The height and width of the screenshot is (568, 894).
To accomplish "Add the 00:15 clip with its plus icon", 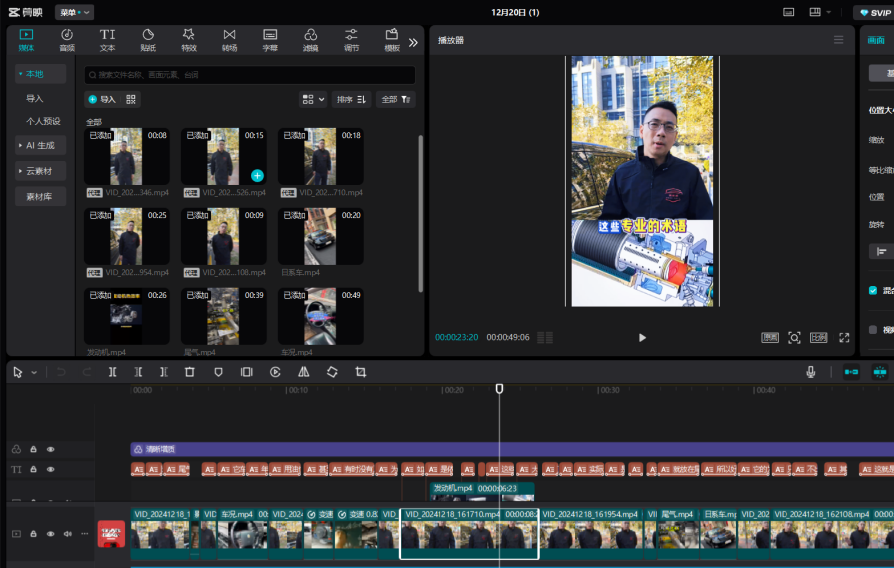I will click(257, 175).
